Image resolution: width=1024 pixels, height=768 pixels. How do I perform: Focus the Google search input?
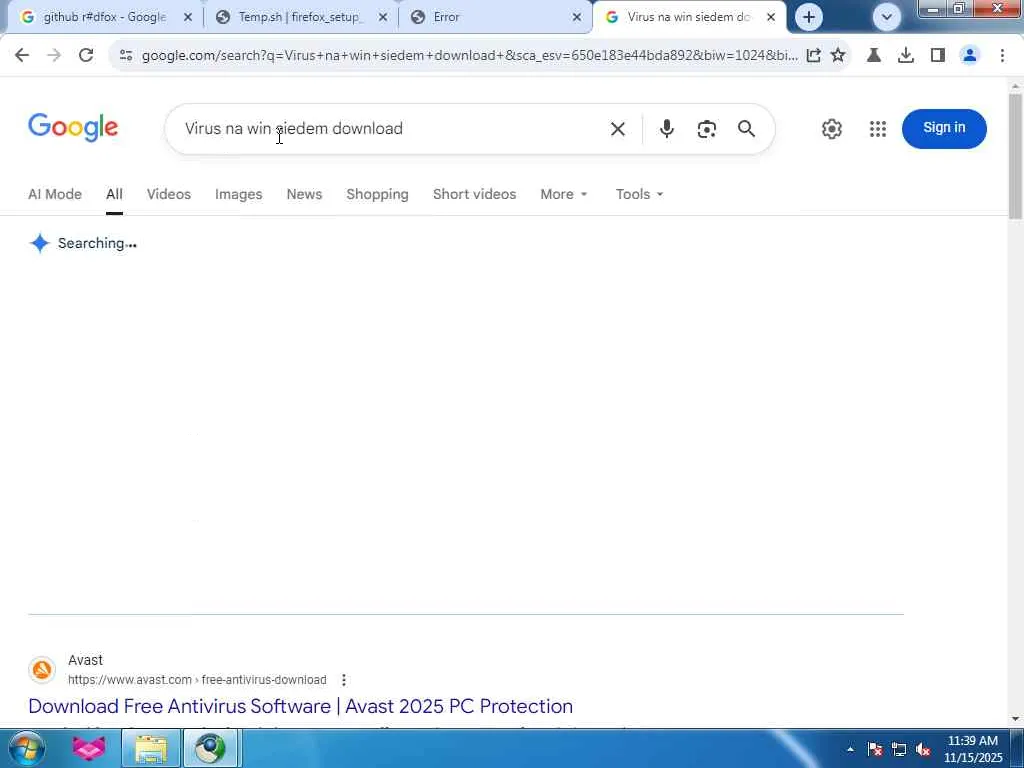point(392,129)
